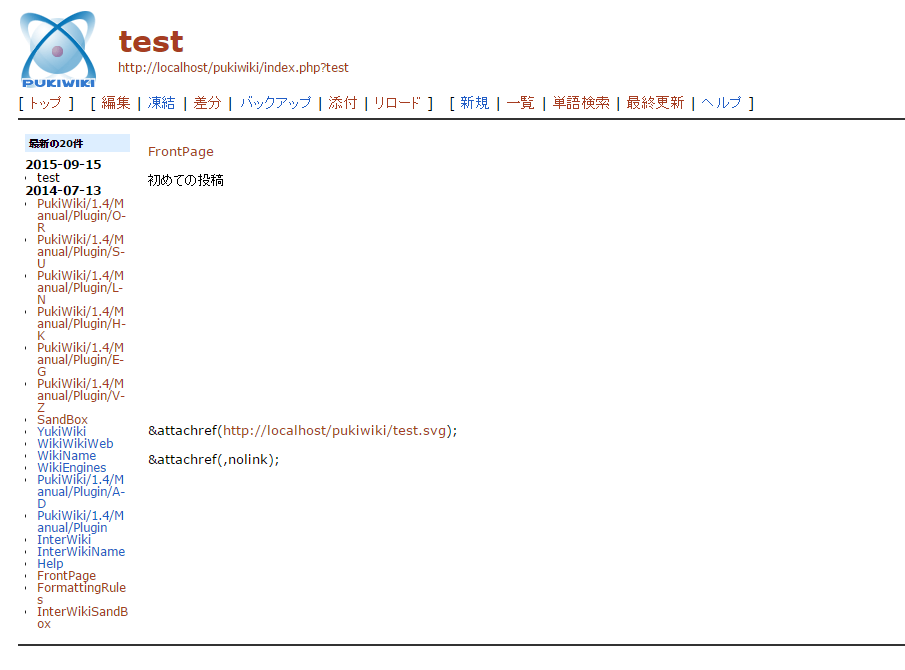Select 凍結 to freeze the page
905x670 pixels.
[161, 103]
